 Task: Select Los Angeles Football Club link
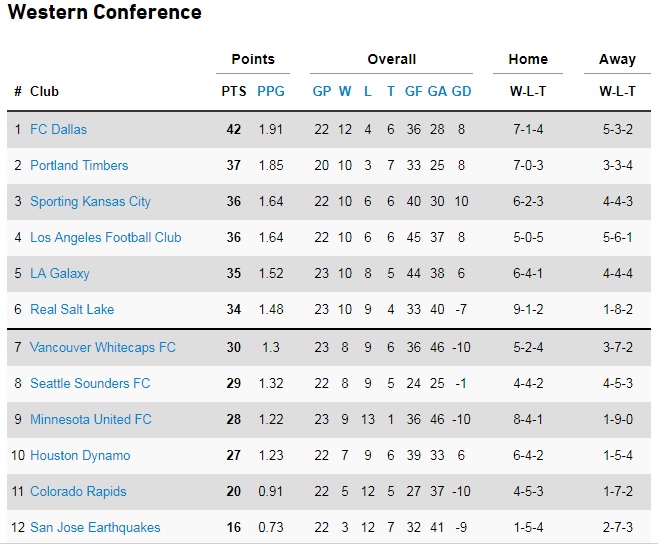click(x=105, y=237)
